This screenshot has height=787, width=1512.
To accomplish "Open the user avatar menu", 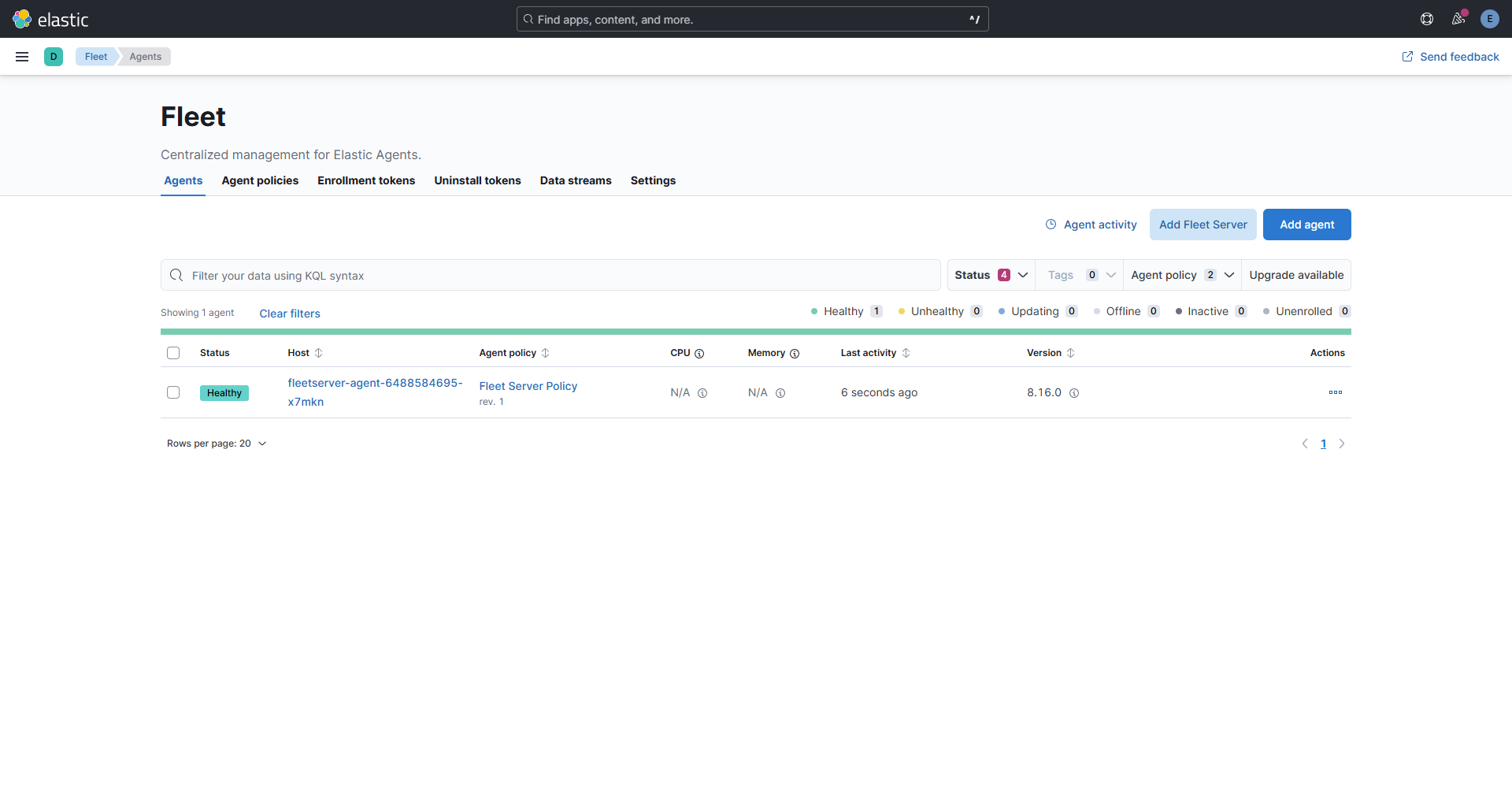I will coord(1489,19).
